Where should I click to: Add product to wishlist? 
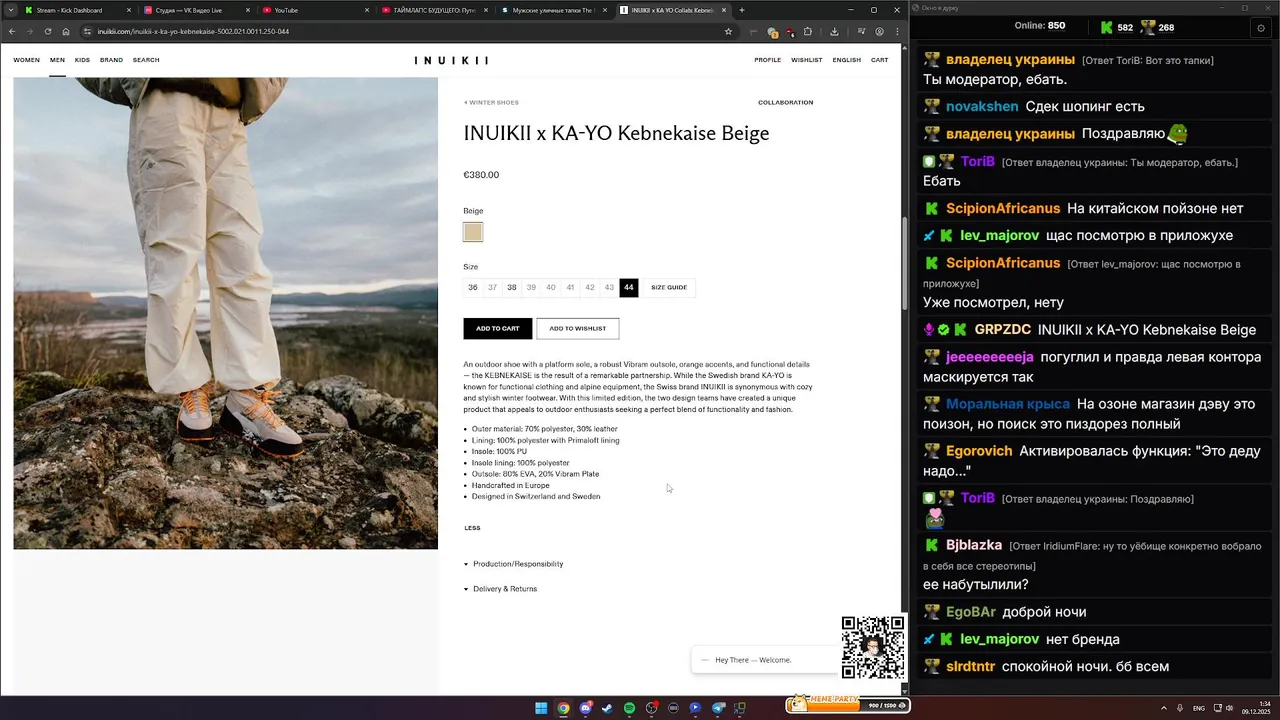coord(578,328)
